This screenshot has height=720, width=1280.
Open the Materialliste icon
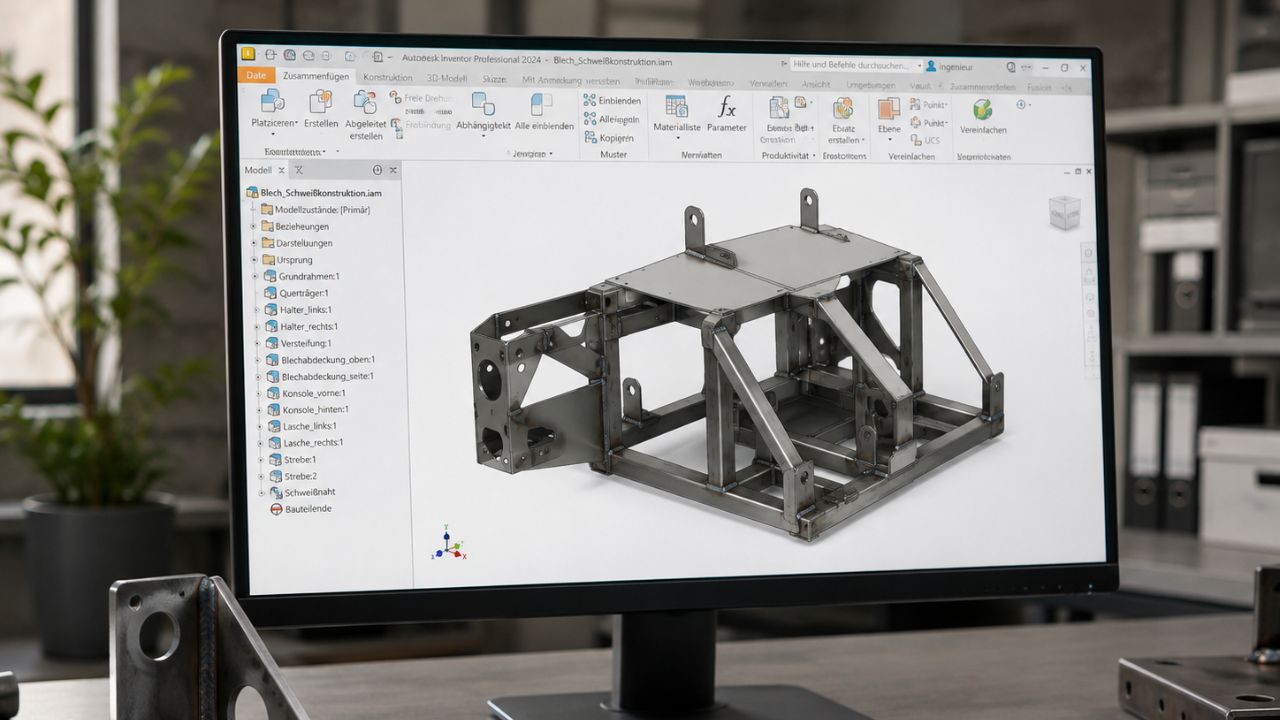coord(677,107)
